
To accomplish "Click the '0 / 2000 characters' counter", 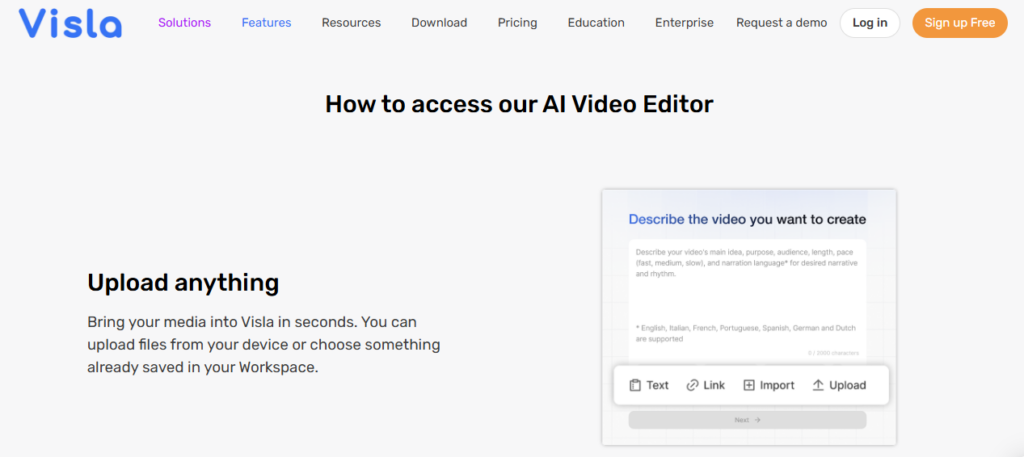I will point(833,353).
